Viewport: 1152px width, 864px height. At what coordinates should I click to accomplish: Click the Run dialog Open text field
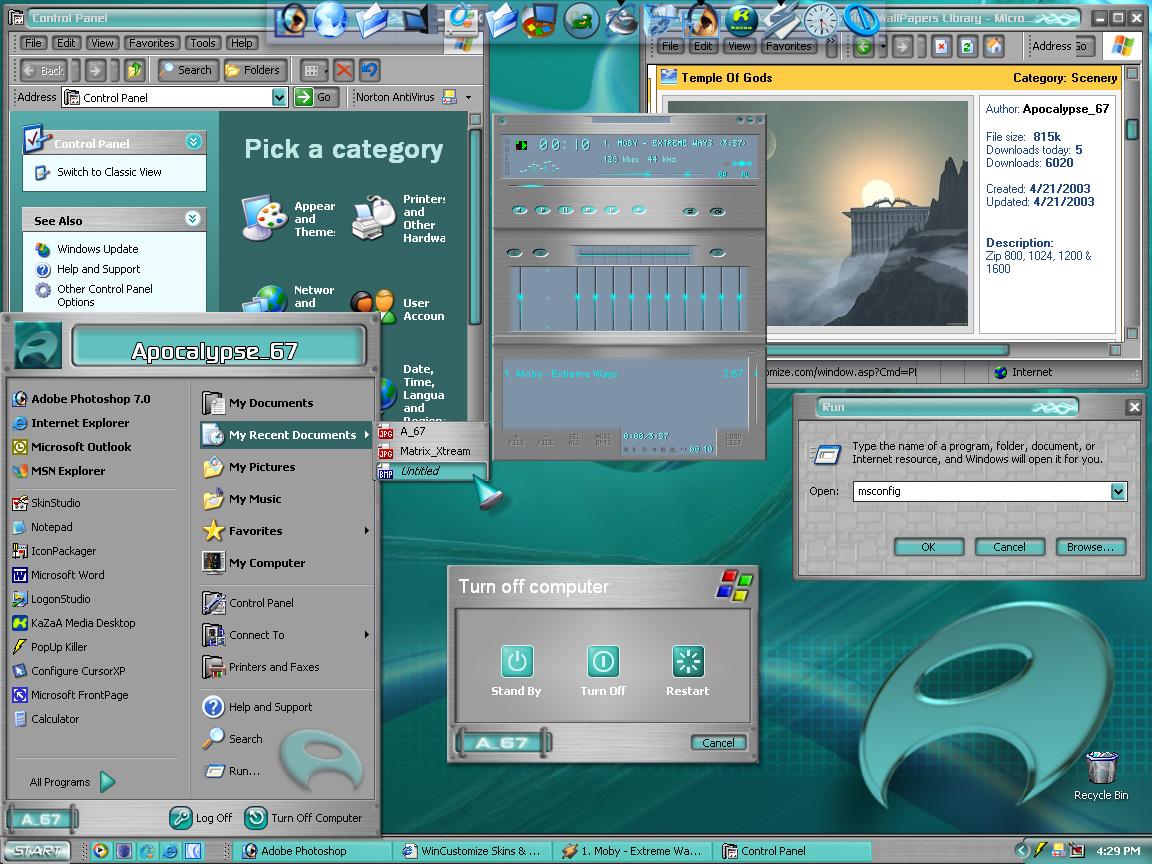click(x=982, y=492)
